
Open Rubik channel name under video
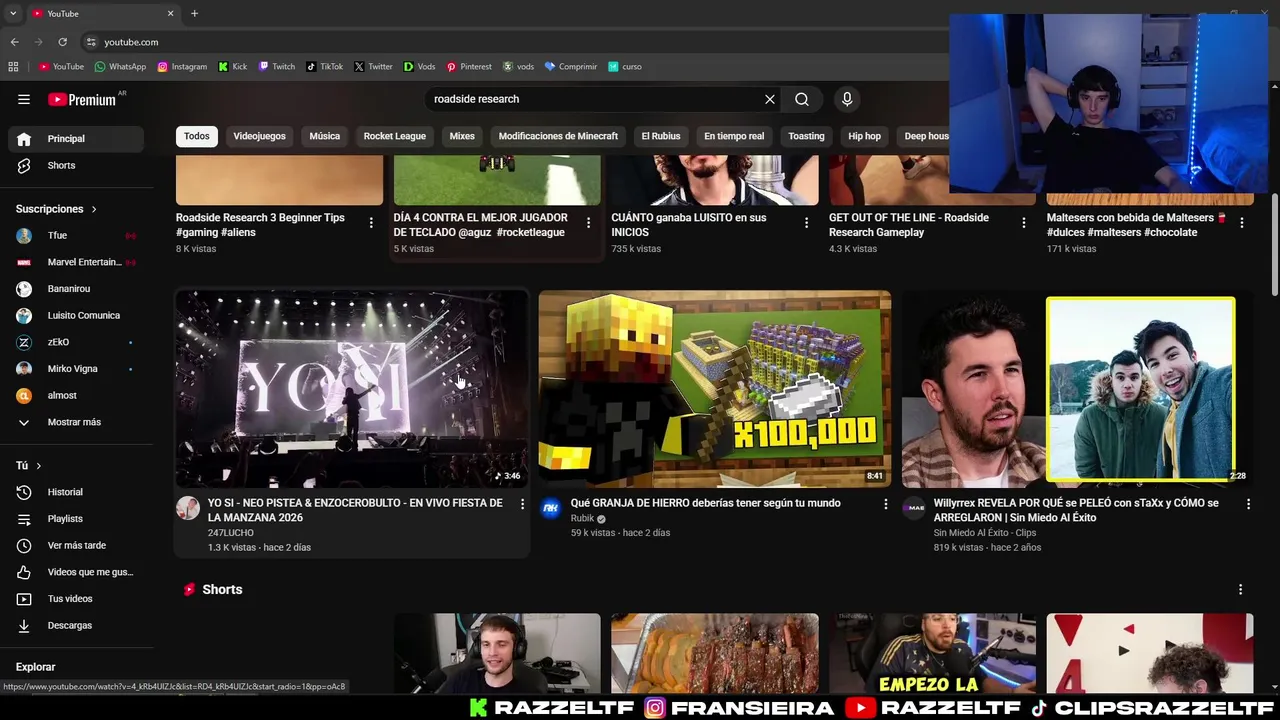[582, 519]
